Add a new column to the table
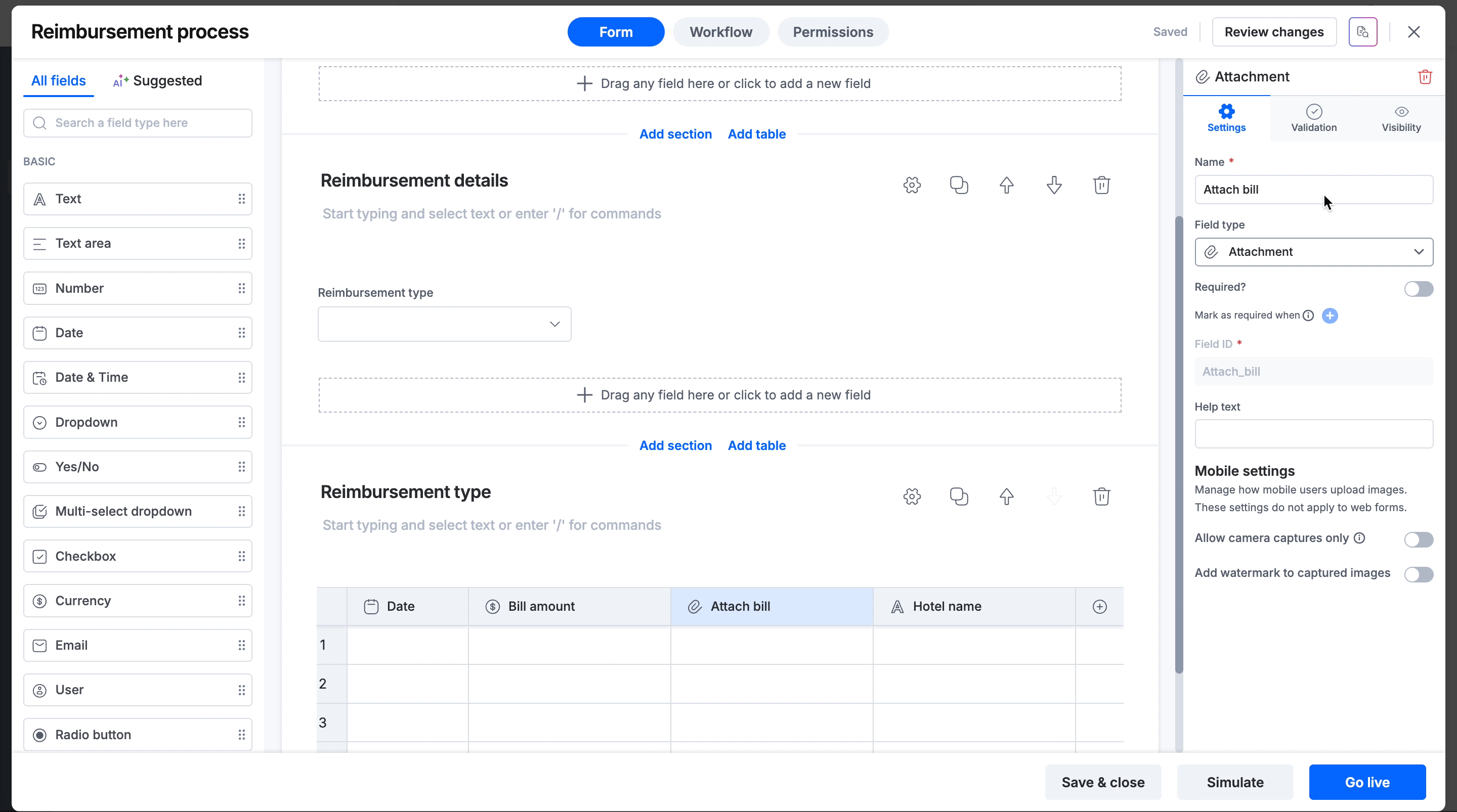Image resolution: width=1457 pixels, height=812 pixels. (1099, 607)
